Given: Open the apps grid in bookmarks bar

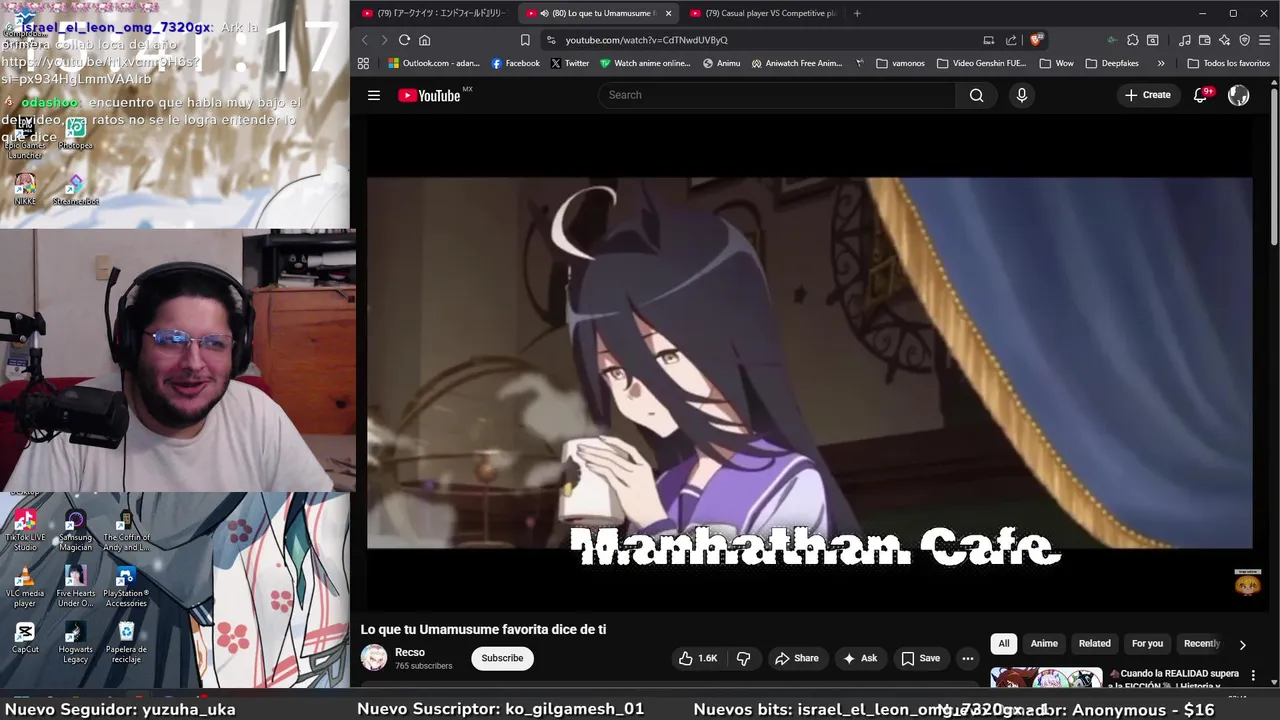Looking at the screenshot, I should [363, 63].
